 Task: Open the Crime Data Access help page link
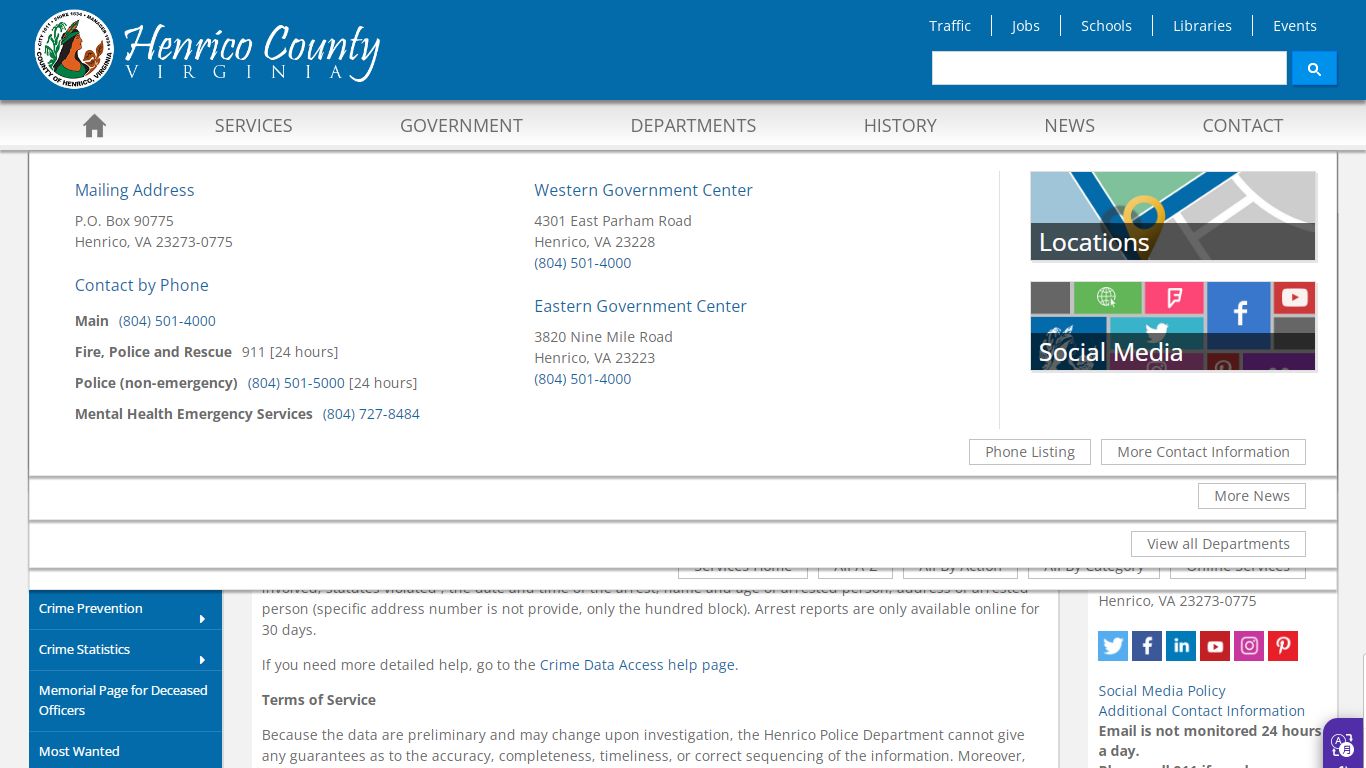tap(637, 665)
